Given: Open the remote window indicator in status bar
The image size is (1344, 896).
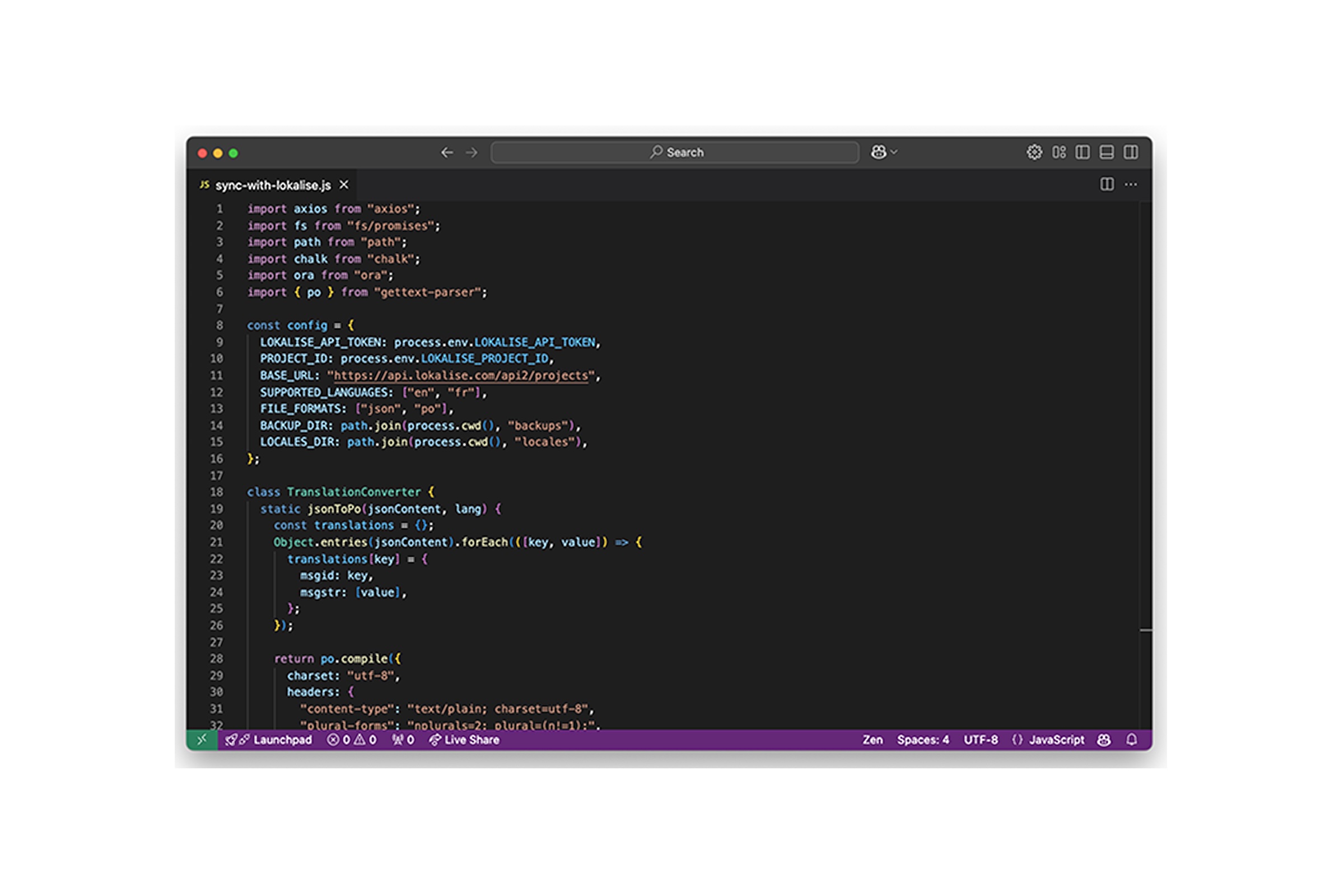Looking at the screenshot, I should pyautogui.click(x=202, y=739).
